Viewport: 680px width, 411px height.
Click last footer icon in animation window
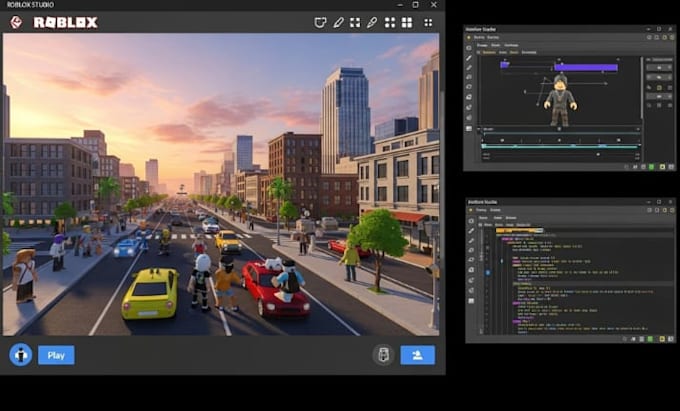pyautogui.click(x=671, y=166)
